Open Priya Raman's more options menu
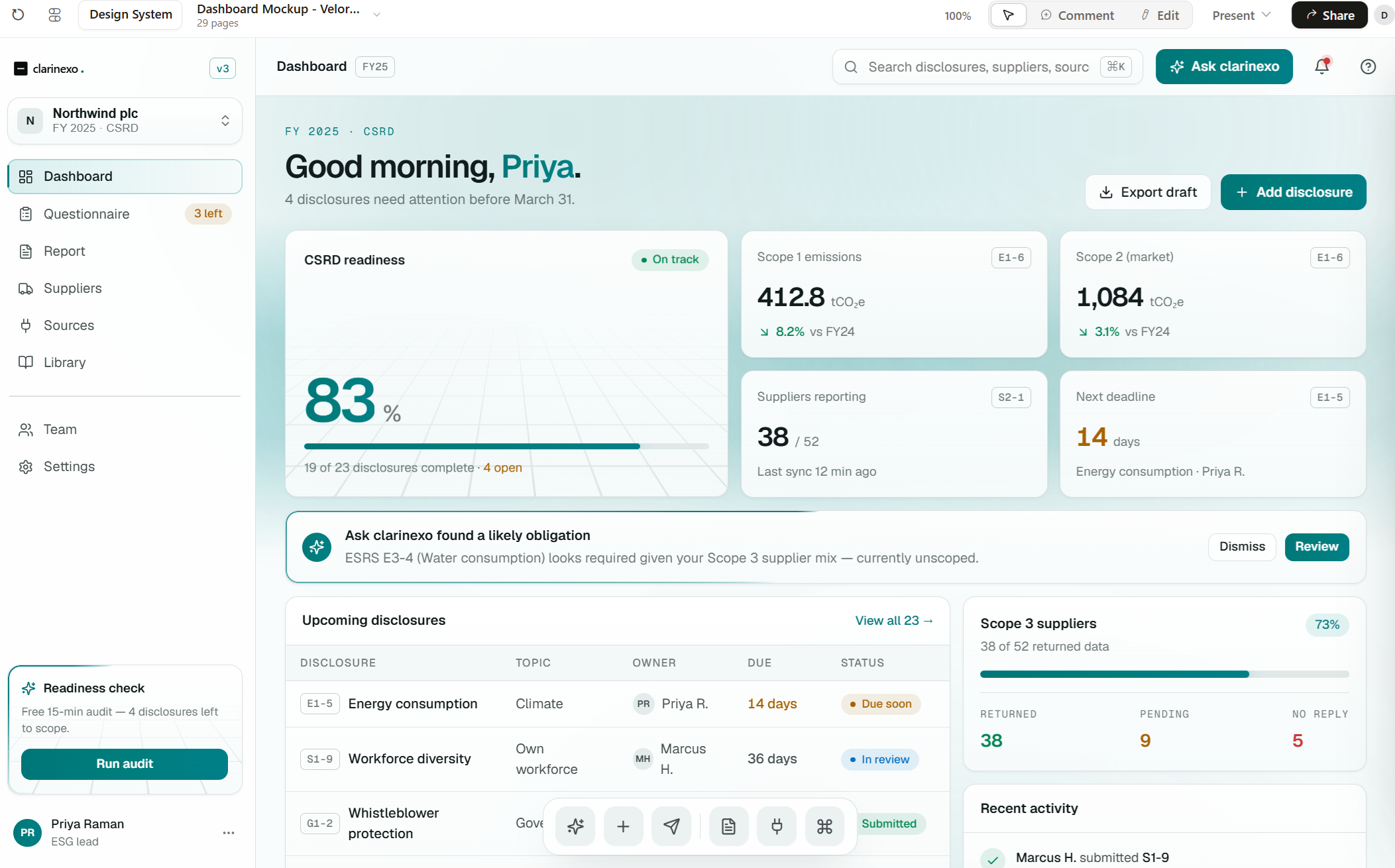Screen dimensions: 1395x868 (229, 833)
